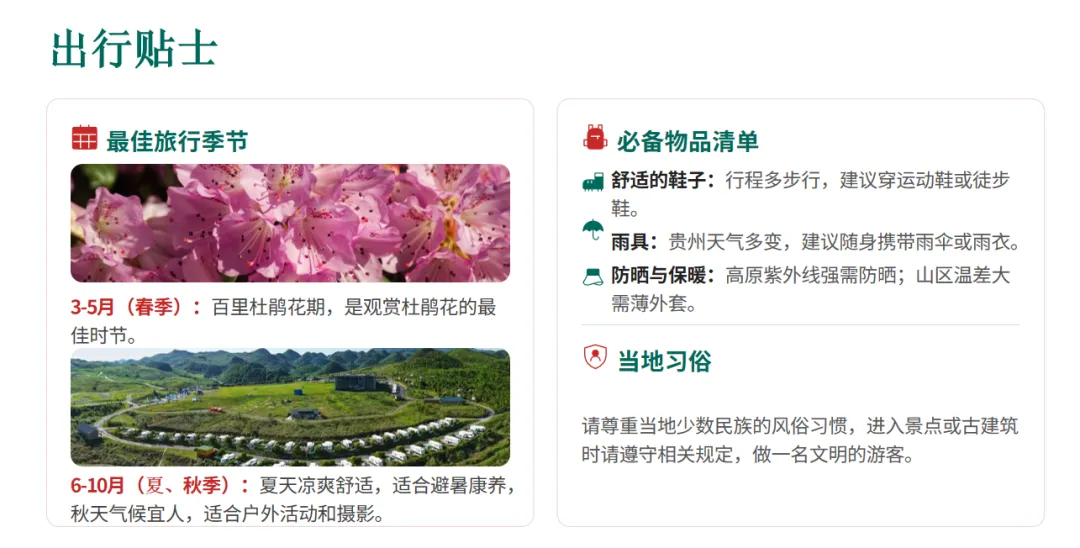Click the sun hat icon
The height and width of the screenshot is (548, 1080).
(x=592, y=277)
